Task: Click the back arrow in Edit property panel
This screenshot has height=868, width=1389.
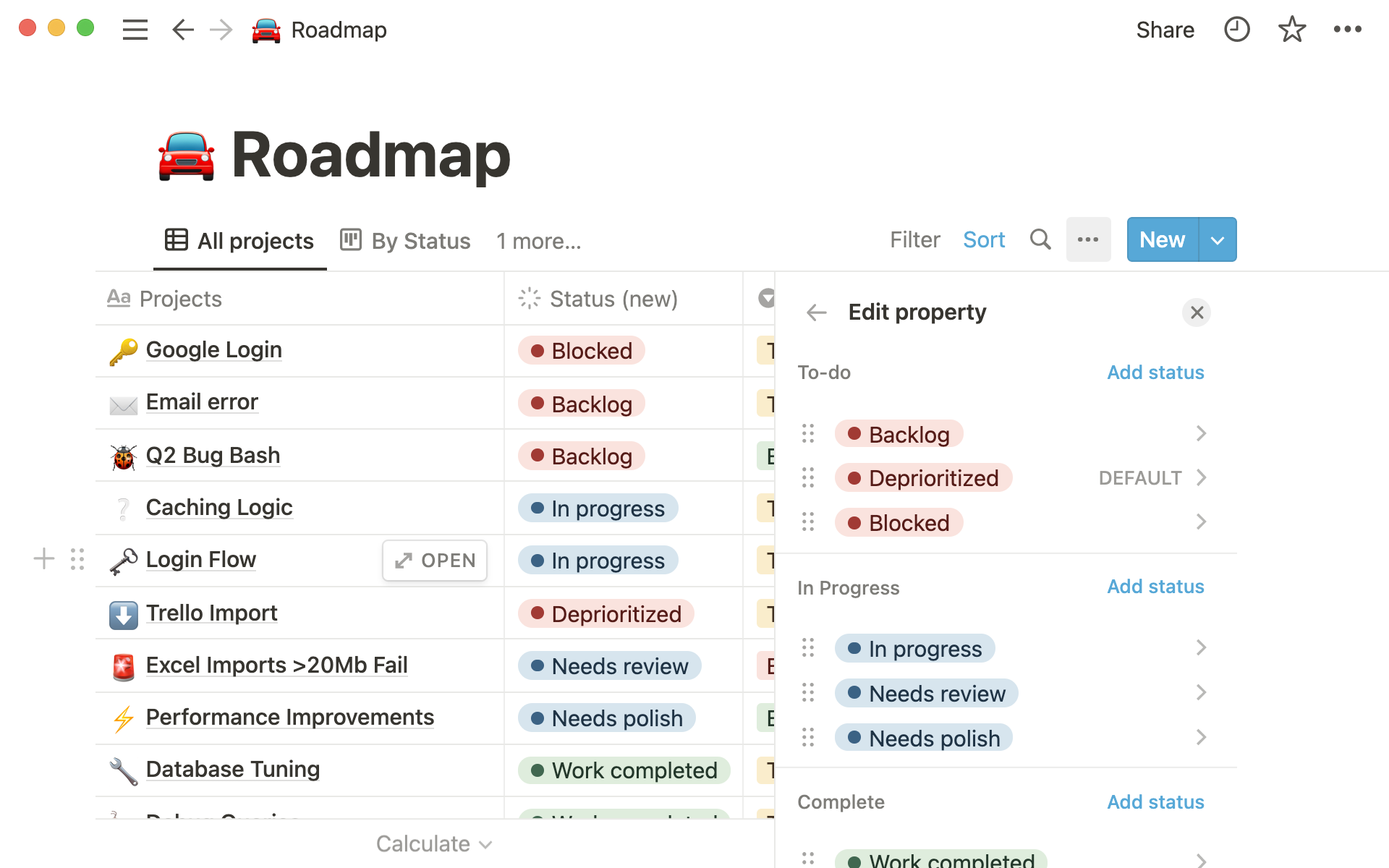Action: click(x=817, y=311)
